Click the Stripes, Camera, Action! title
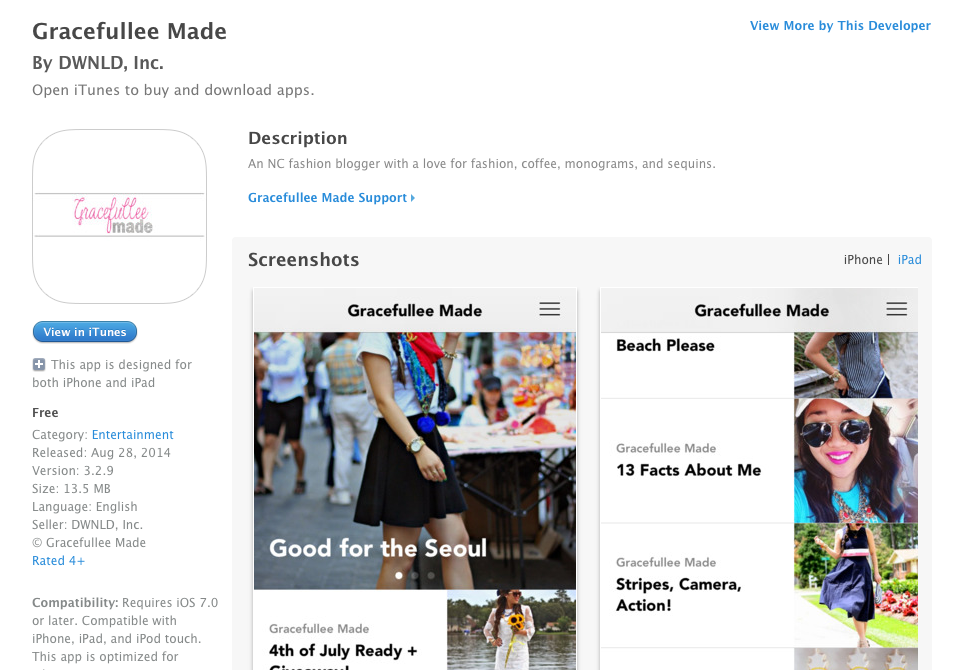 point(678,595)
